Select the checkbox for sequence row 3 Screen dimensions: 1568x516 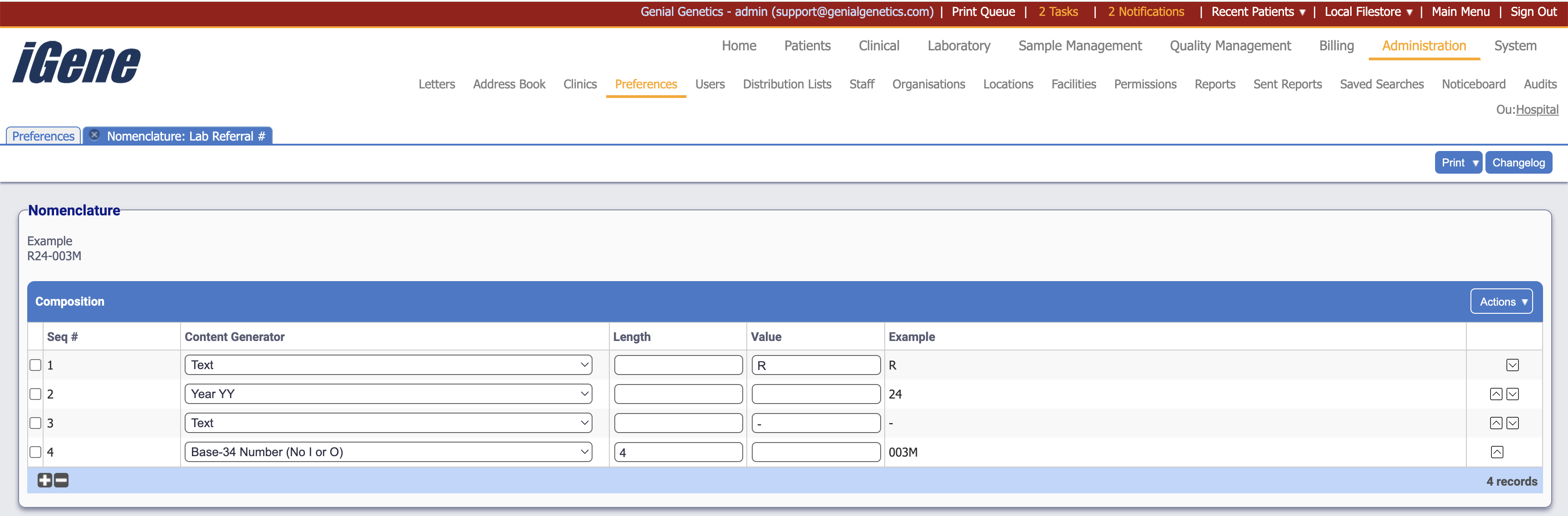[x=35, y=424]
